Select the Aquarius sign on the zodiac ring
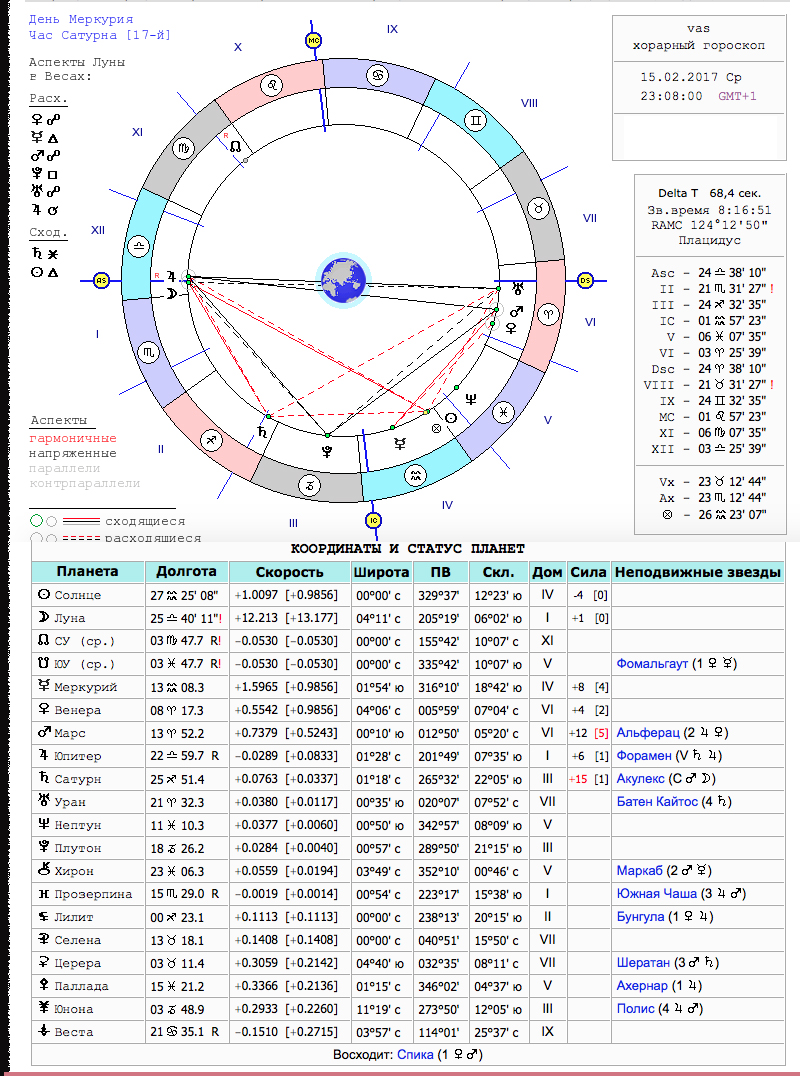This screenshot has width=800, height=1076. pos(415,476)
